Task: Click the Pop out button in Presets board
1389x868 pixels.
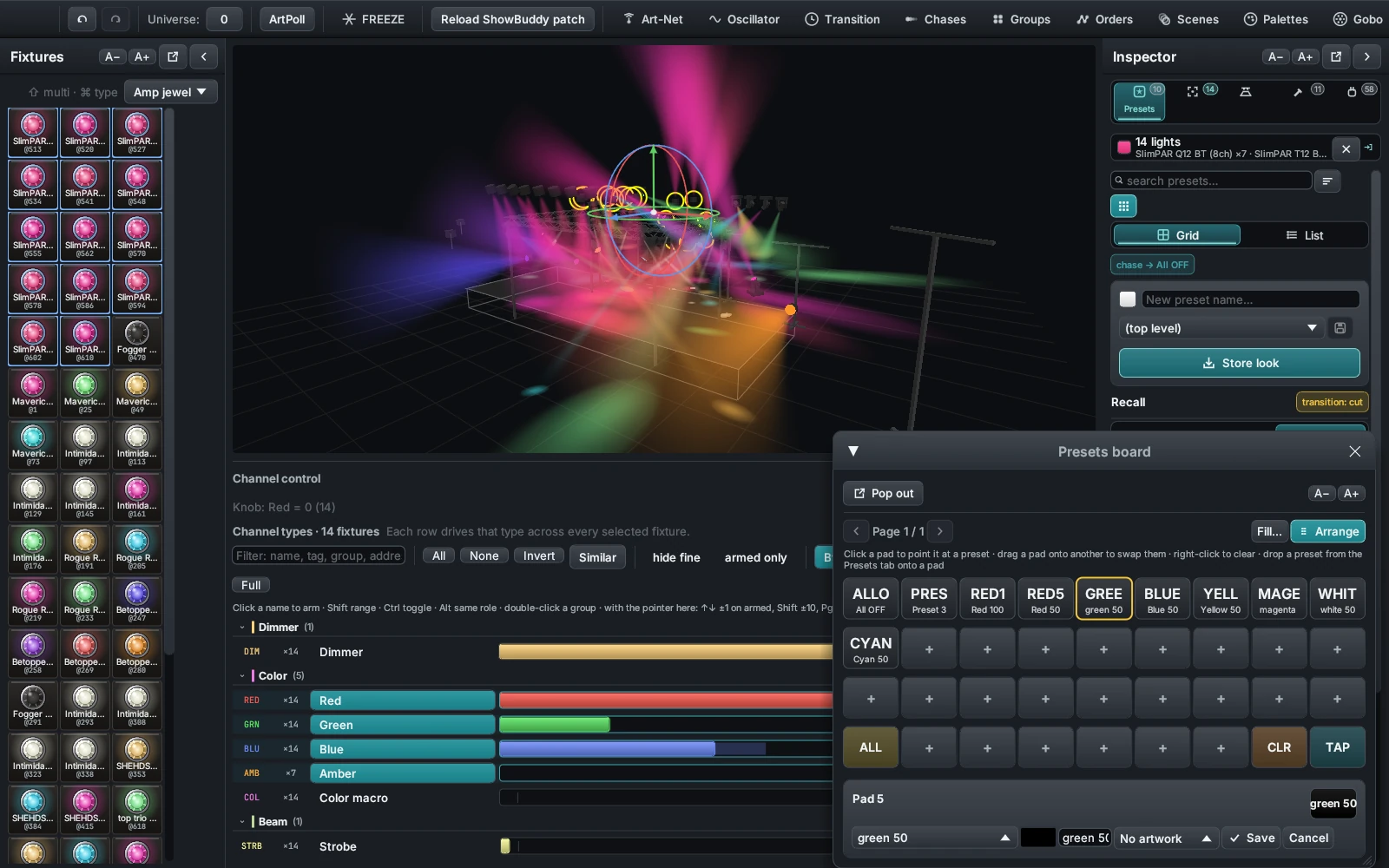Action: (x=883, y=493)
